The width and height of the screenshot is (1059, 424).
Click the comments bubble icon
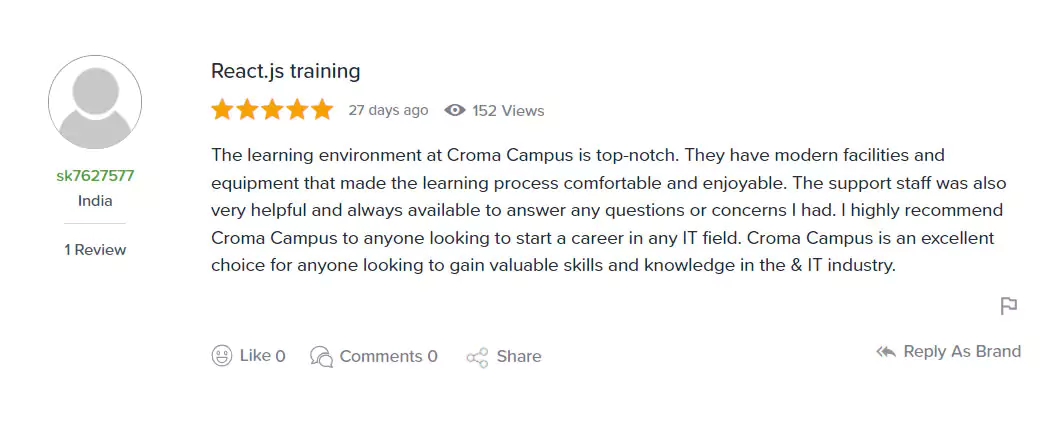pyautogui.click(x=321, y=356)
